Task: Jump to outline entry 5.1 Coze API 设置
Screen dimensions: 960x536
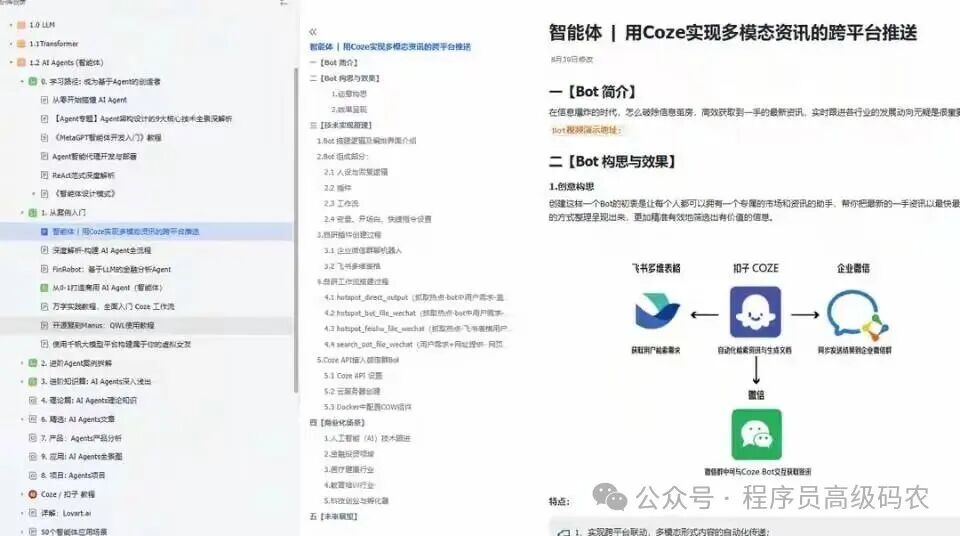Action: click(353, 376)
